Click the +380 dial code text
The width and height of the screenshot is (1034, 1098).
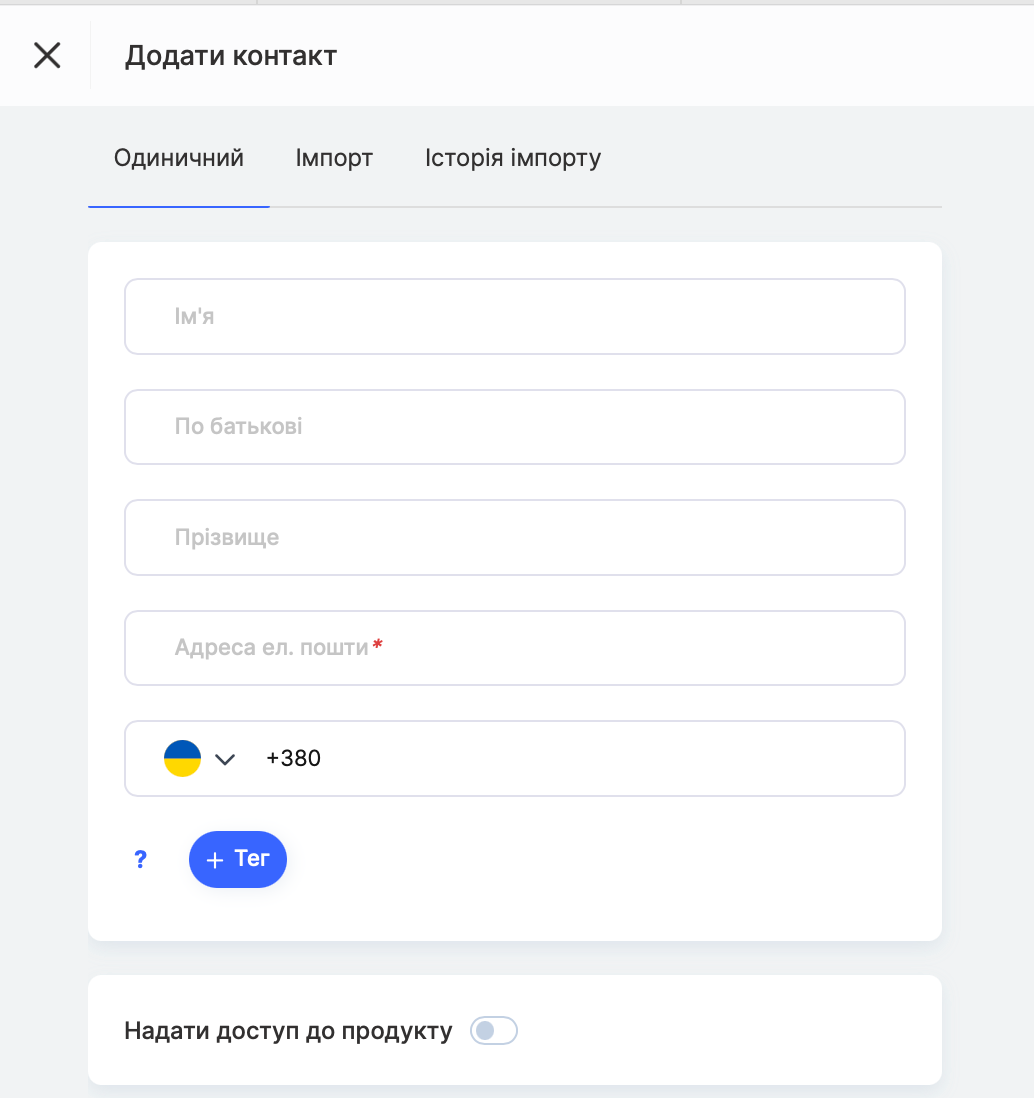coord(293,758)
